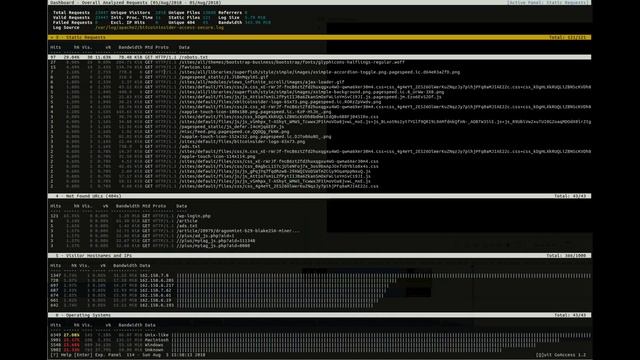
Task: Select the Unknown operating system row
Action: click(320, 350)
